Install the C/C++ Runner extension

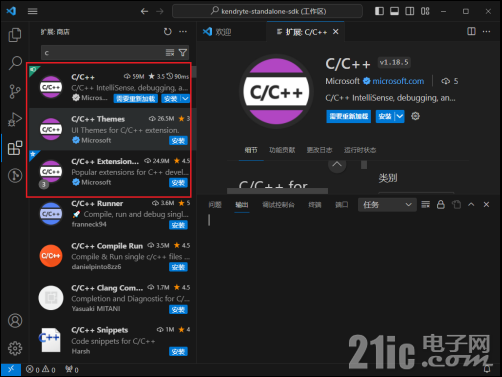coord(178,225)
